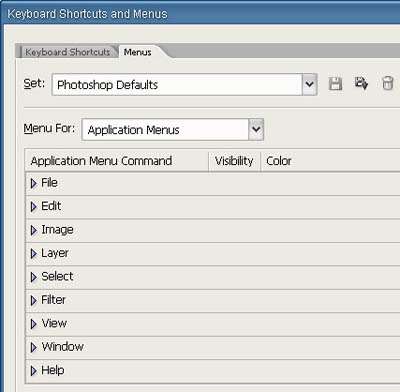Save changes to current menu set
Viewport: 400px width, 392px height.
click(x=335, y=84)
